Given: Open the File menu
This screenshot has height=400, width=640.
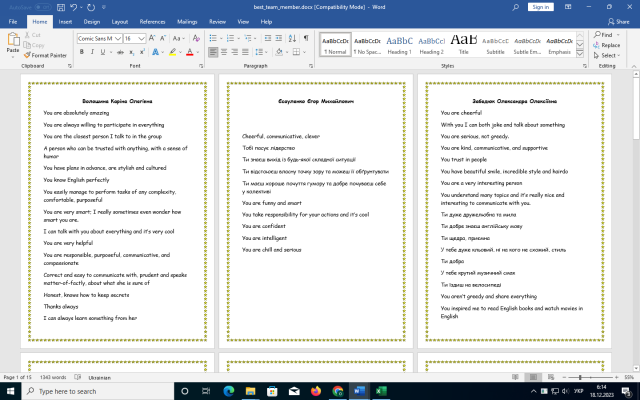Looking at the screenshot, I should pos(13,22).
